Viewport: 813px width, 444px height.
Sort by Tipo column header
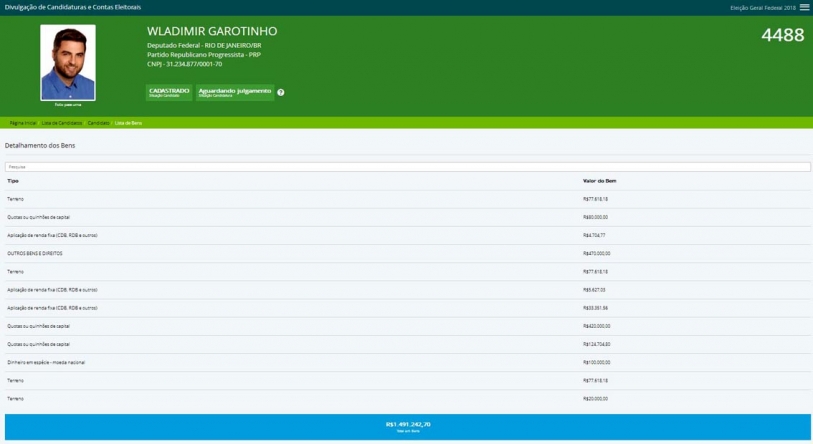[13, 181]
